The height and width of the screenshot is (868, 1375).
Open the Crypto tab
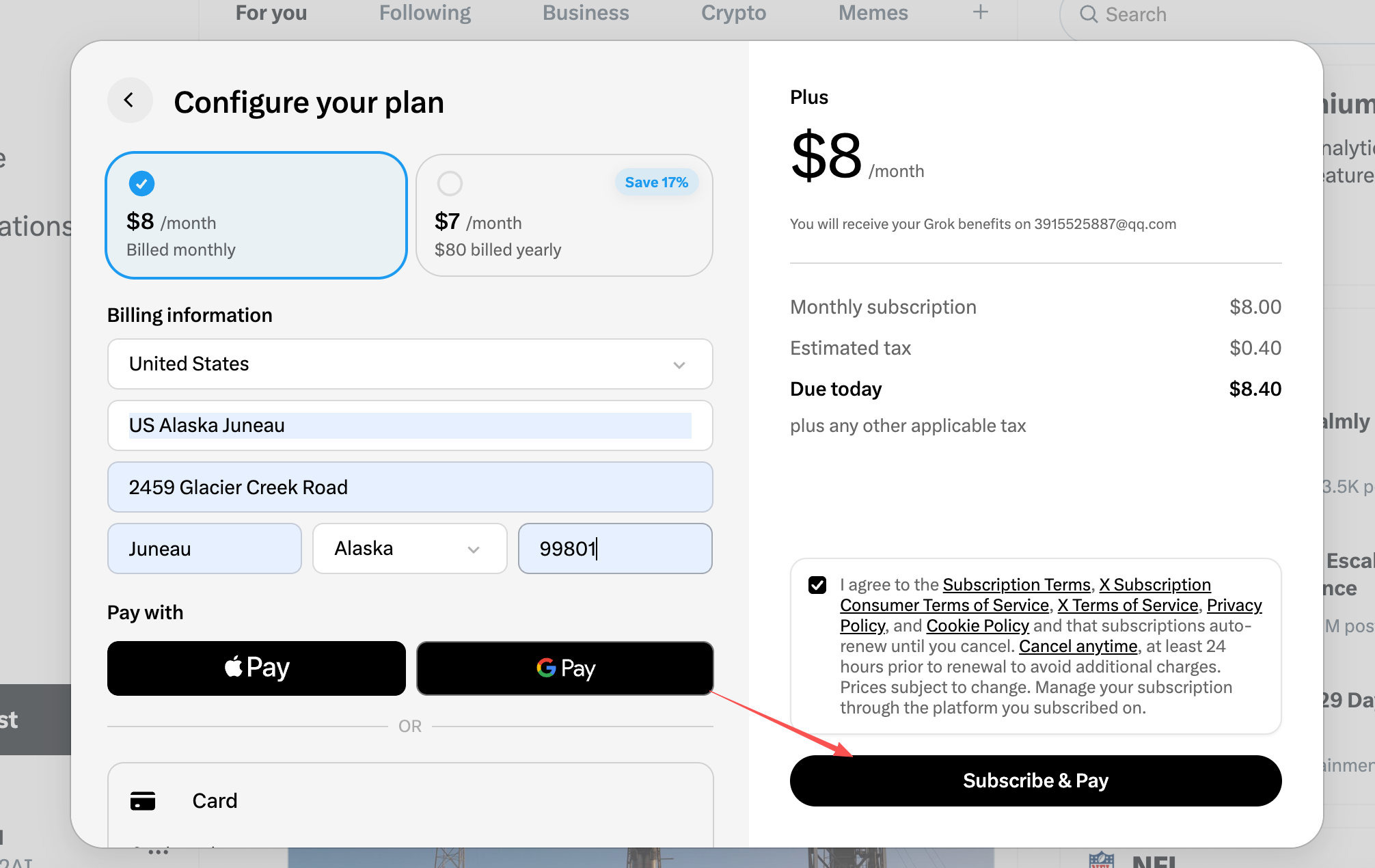pos(733,13)
